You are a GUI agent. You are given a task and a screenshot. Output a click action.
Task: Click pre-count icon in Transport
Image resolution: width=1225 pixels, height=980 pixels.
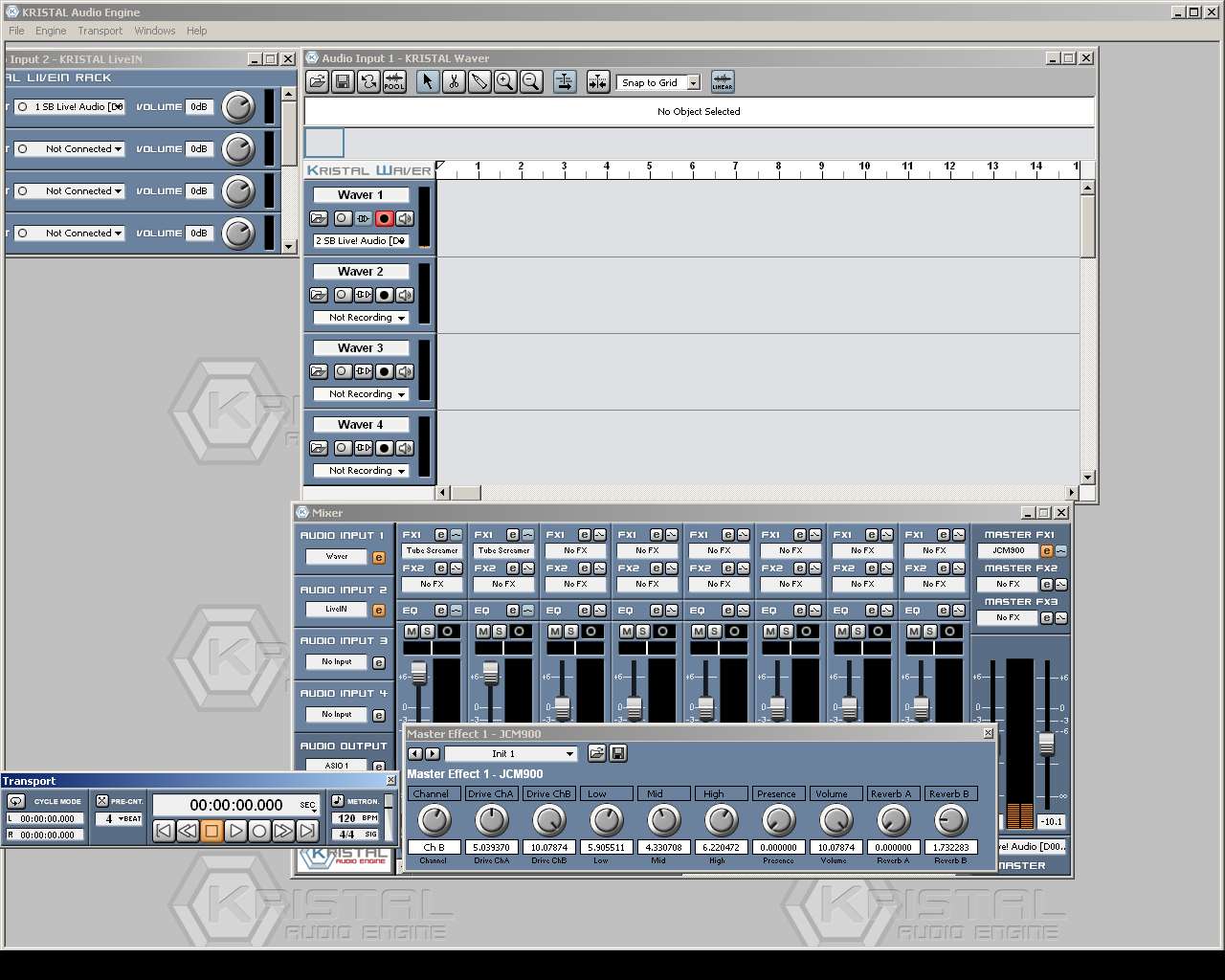(102, 801)
